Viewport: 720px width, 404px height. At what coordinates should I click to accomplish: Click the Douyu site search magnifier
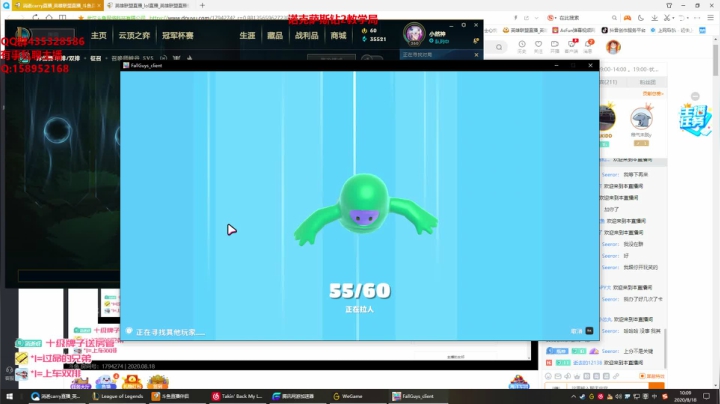499,47
